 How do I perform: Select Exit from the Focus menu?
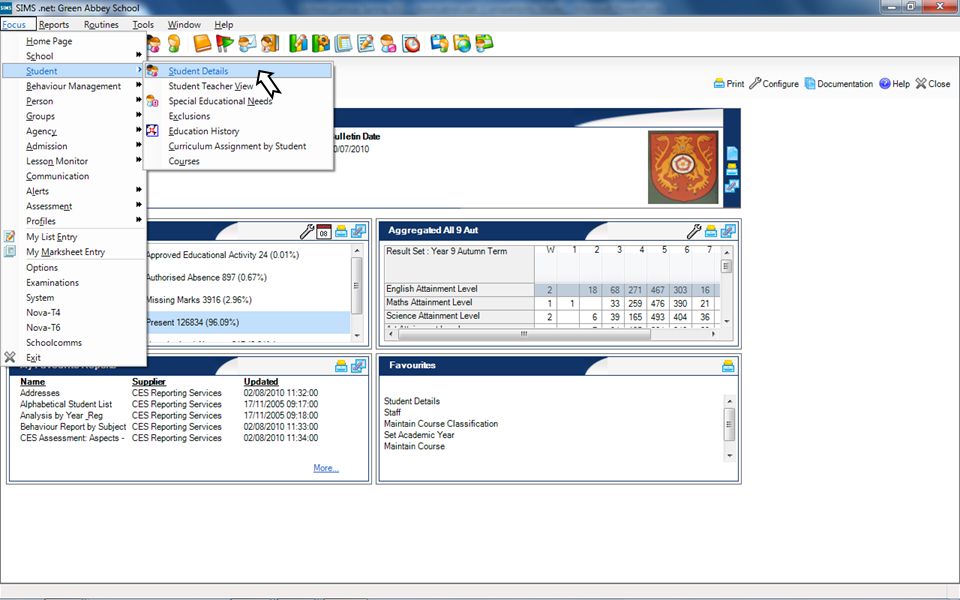click(x=75, y=358)
